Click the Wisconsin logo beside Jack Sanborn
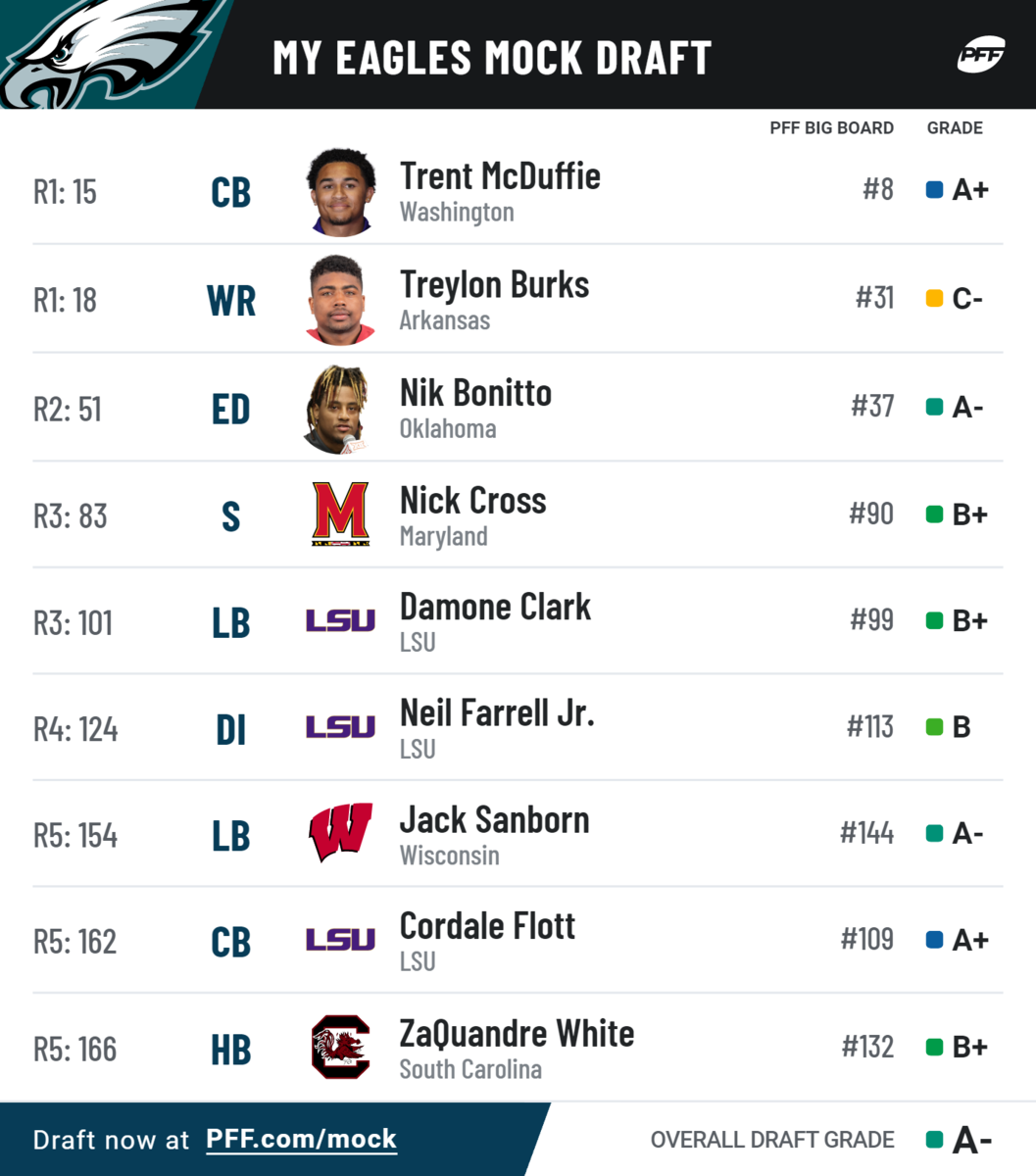This screenshot has width=1036, height=1176. pyautogui.click(x=340, y=833)
